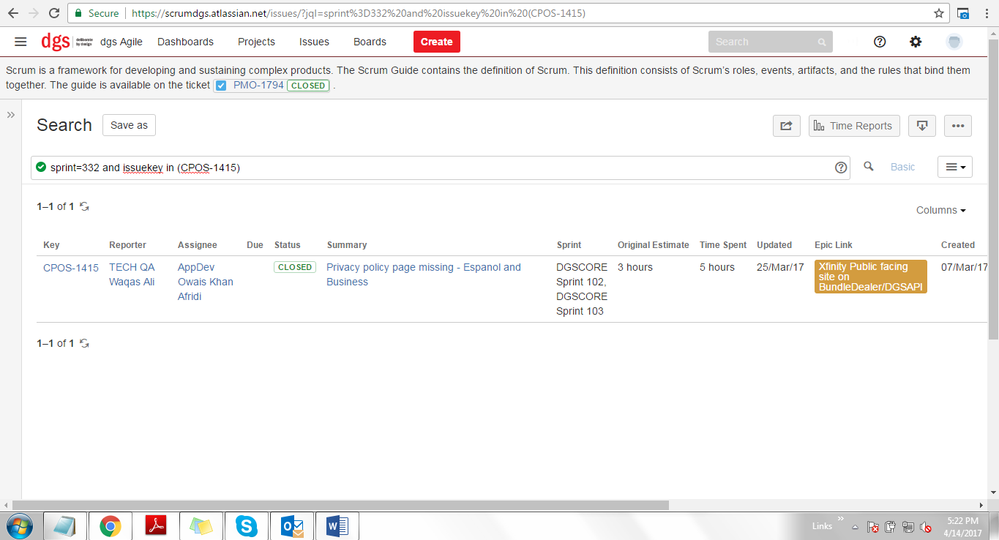Click the dgs Agile title

121,42
